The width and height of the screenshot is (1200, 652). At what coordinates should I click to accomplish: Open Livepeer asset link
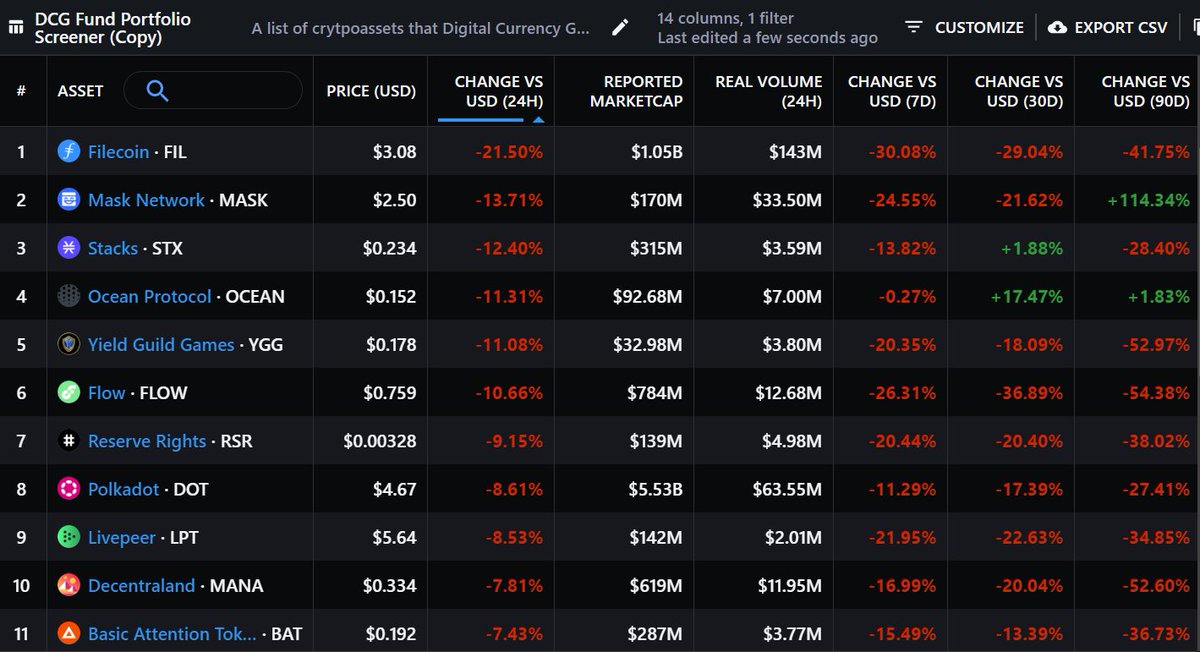coord(122,537)
